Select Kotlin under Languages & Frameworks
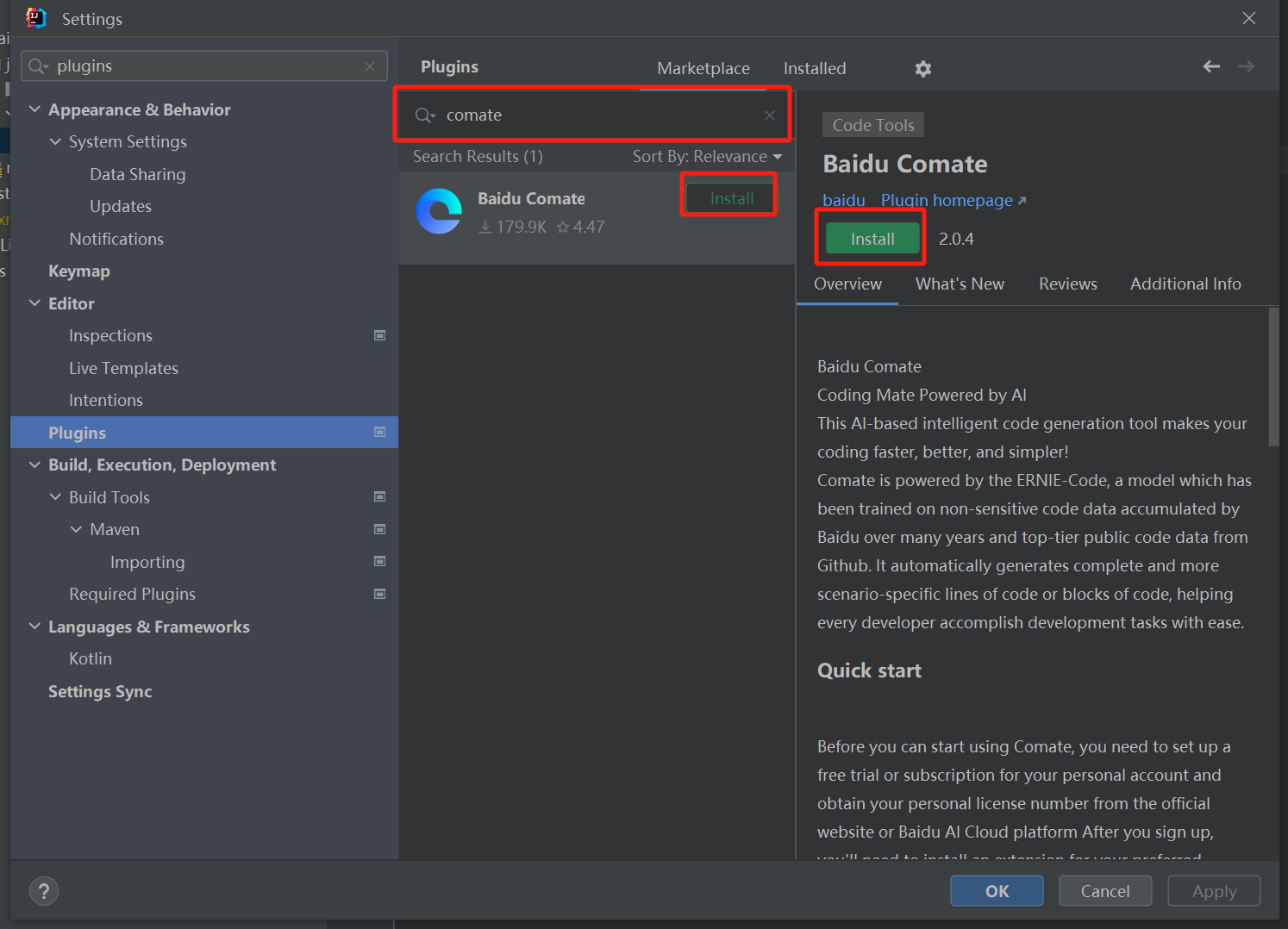The width and height of the screenshot is (1288, 929). tap(91, 658)
